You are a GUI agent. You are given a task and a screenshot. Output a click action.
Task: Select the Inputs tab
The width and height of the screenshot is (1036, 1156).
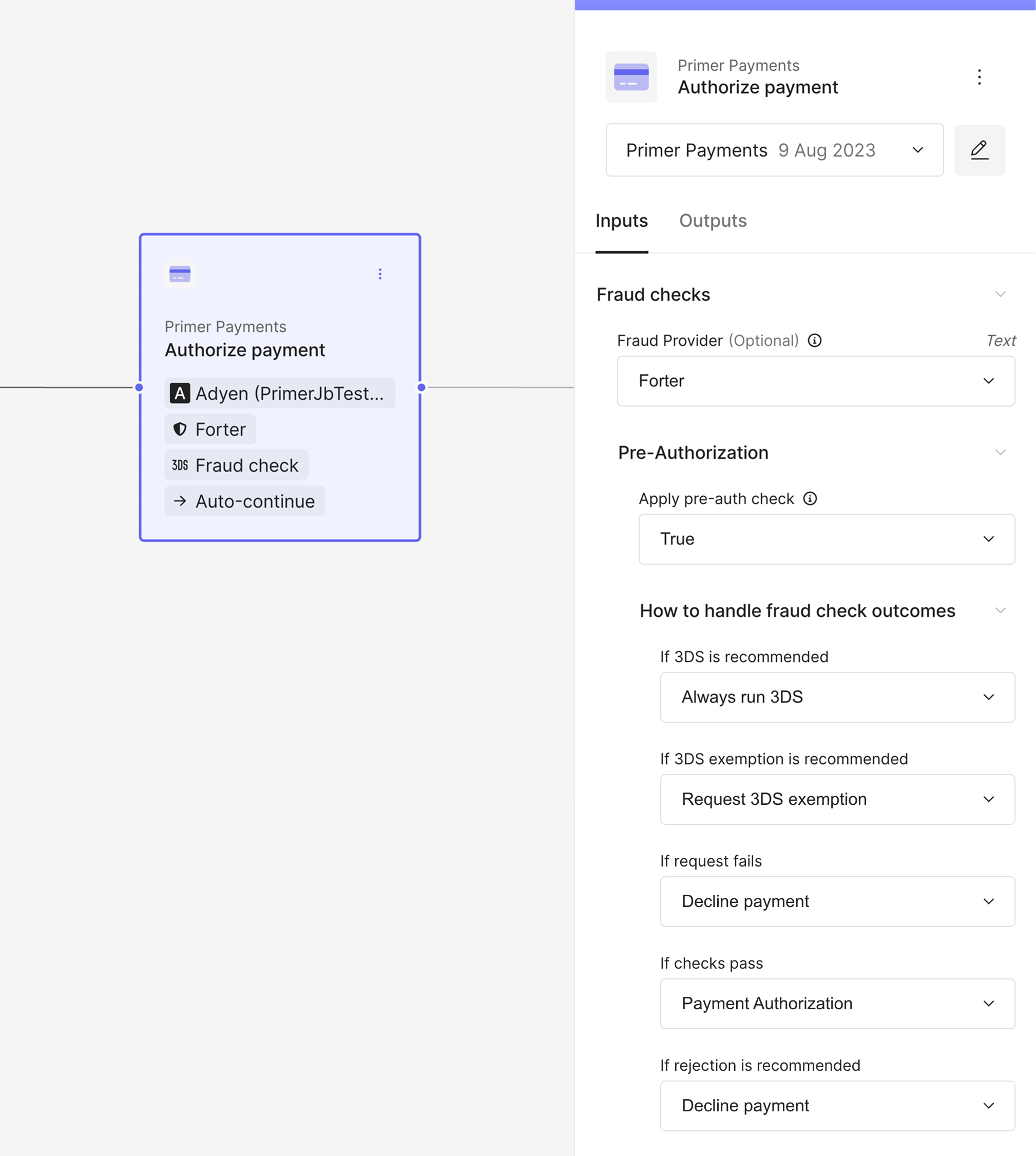(622, 221)
